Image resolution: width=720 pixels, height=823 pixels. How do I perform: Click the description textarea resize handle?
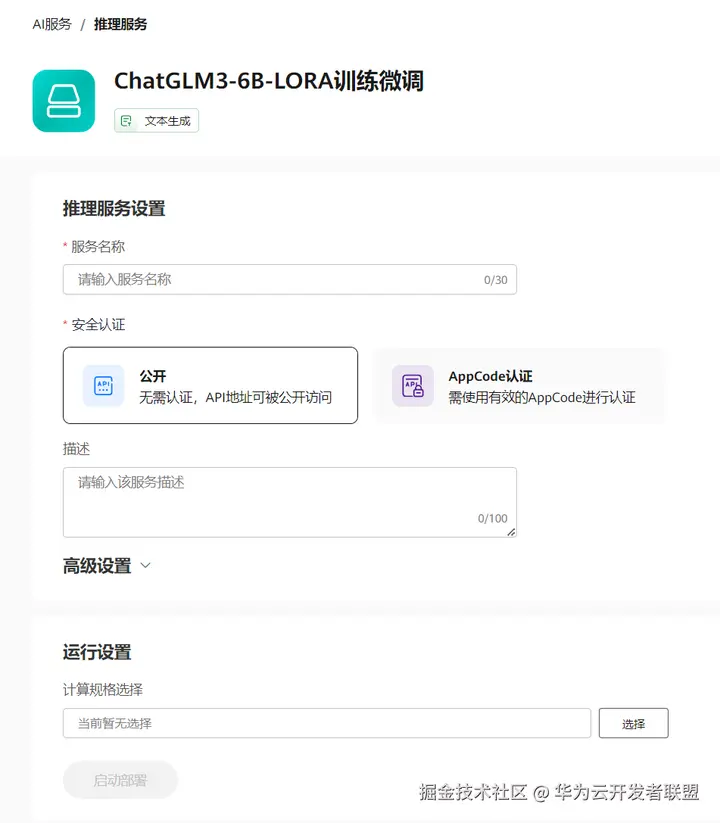coord(511,532)
